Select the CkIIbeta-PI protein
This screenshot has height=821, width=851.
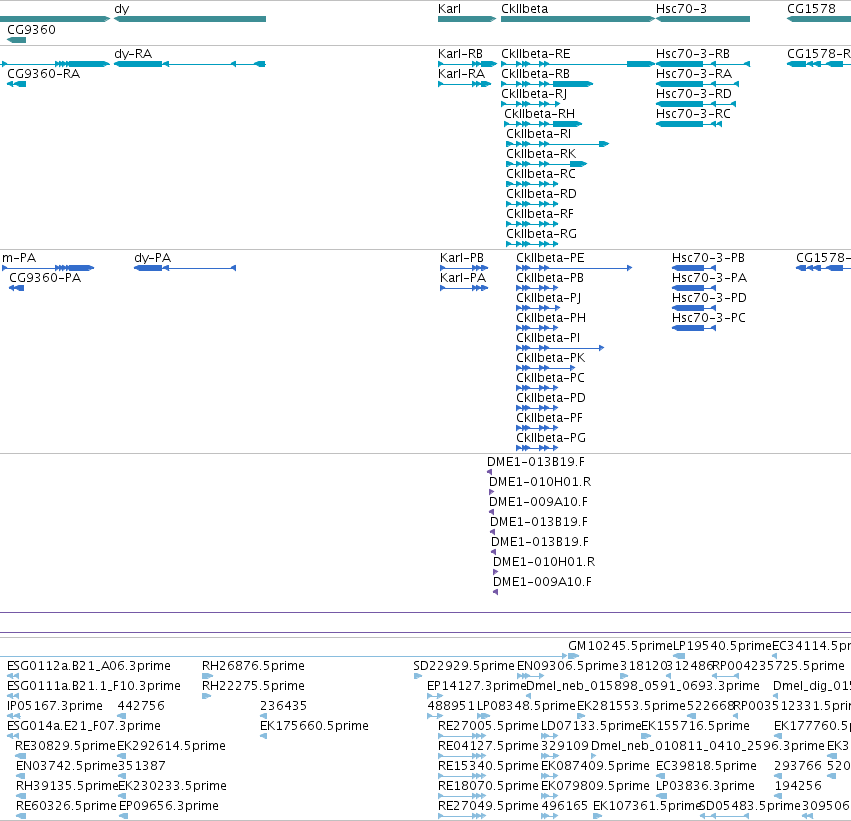tap(548, 338)
